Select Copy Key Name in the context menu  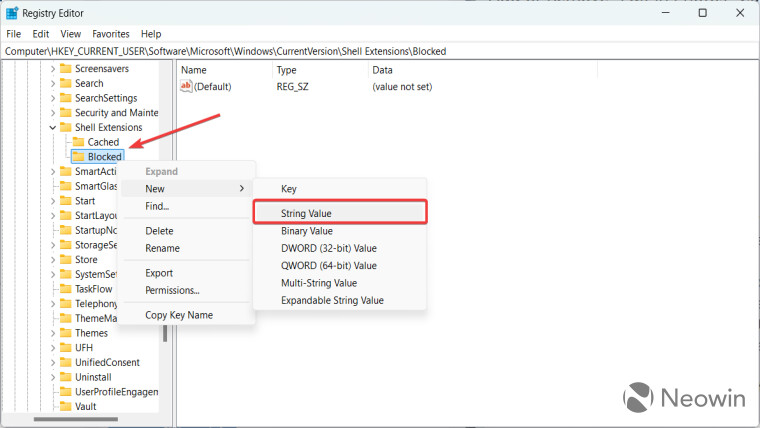pos(186,316)
